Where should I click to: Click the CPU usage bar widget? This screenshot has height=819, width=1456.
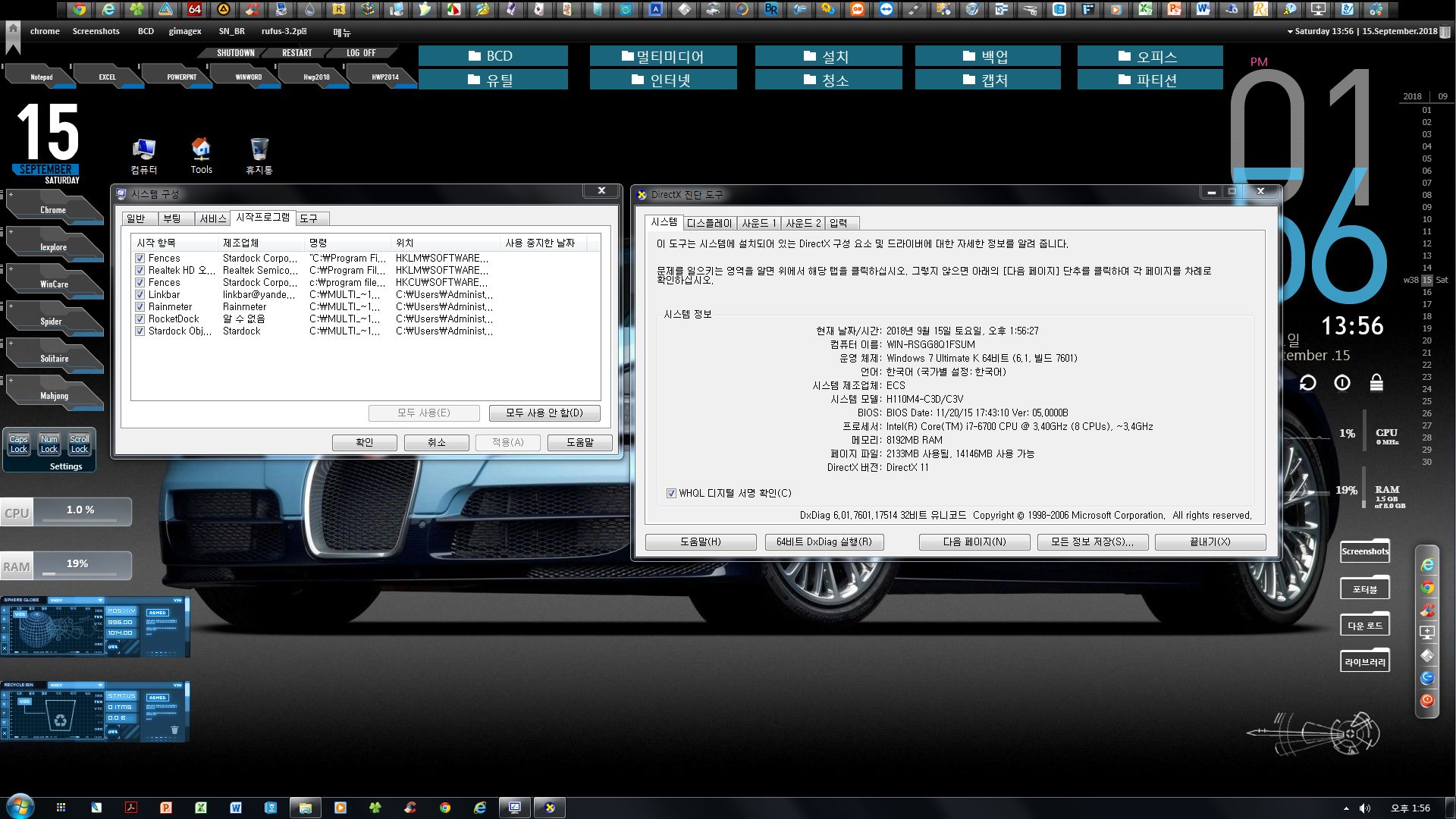pos(66,512)
